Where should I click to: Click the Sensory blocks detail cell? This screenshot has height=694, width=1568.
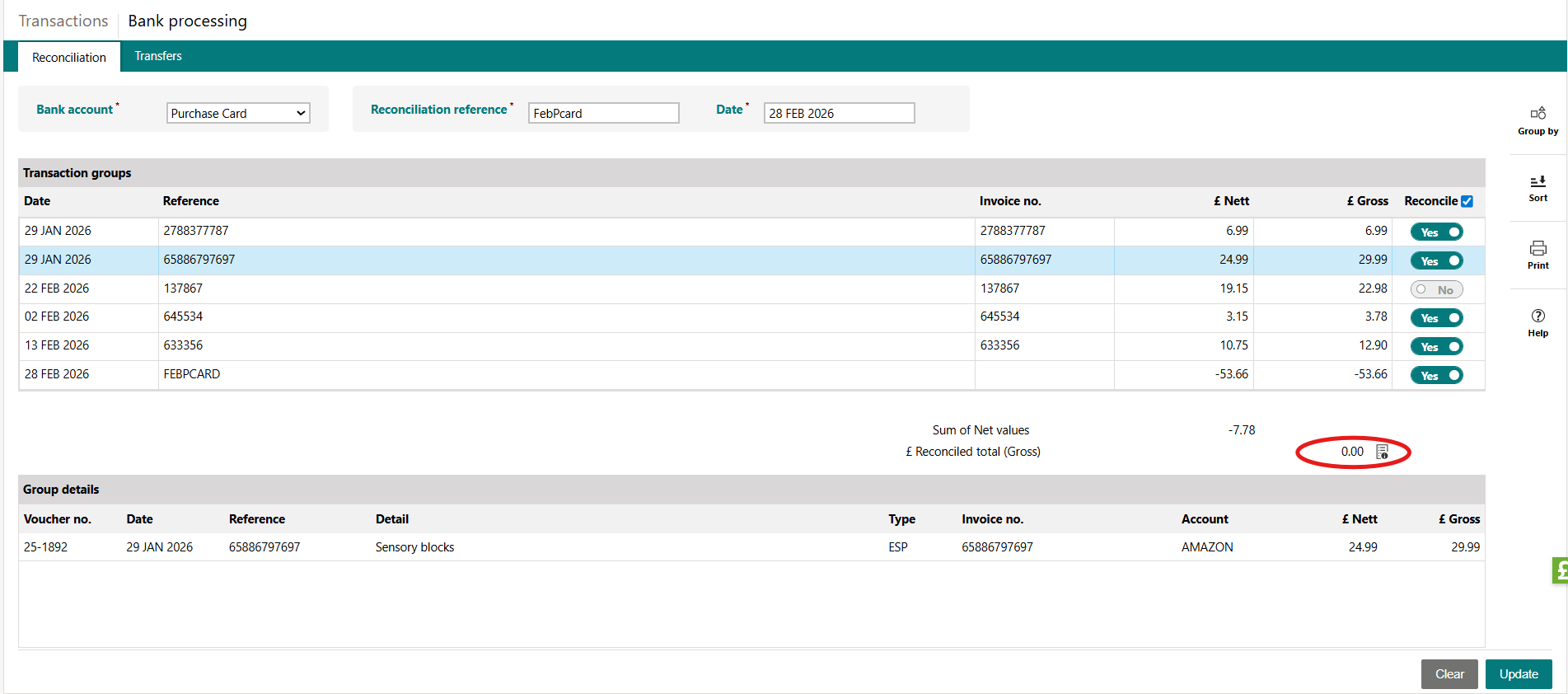point(414,547)
